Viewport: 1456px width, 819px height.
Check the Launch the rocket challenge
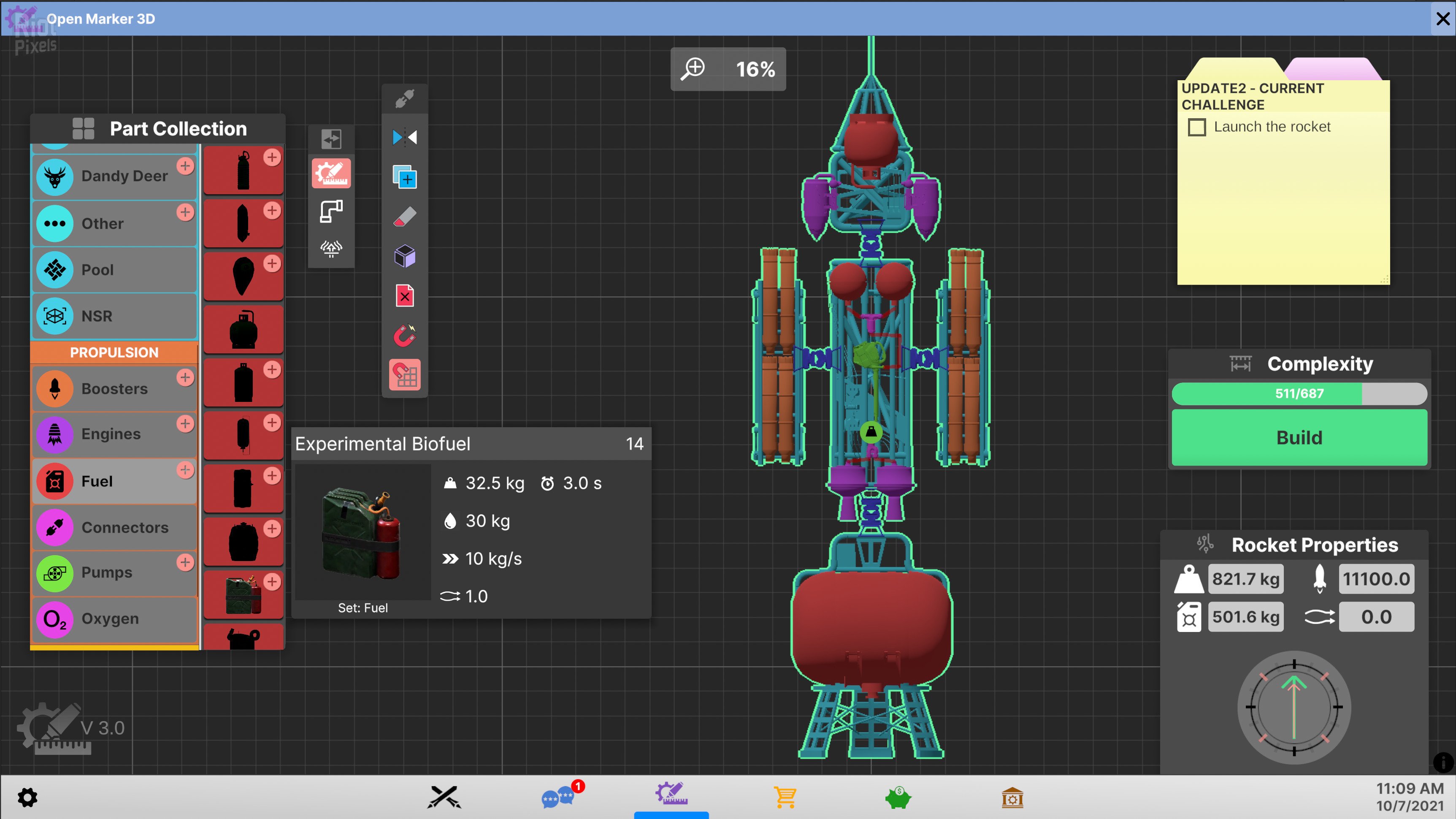pos(1197,127)
